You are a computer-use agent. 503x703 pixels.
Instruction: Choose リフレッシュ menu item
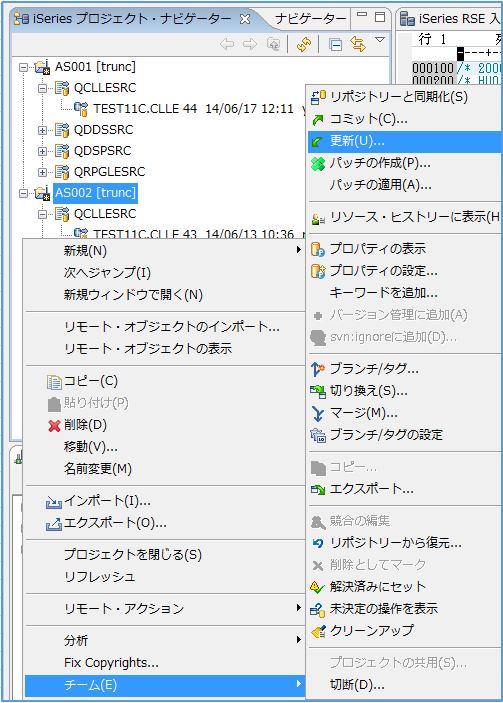[165, 577]
